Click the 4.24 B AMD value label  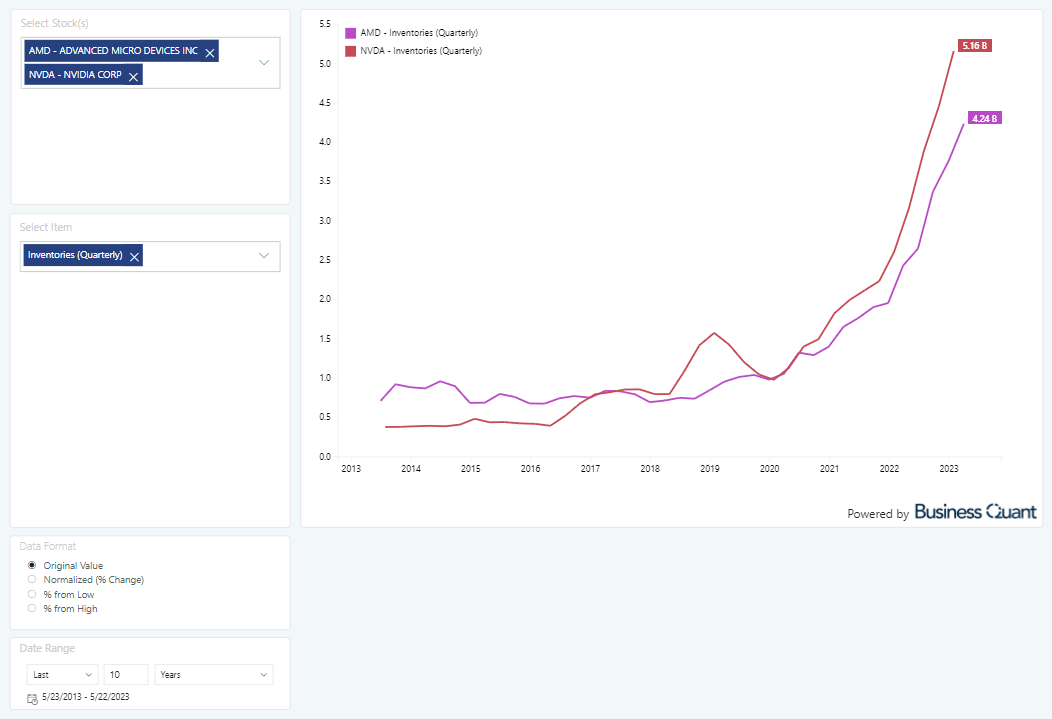(x=984, y=118)
